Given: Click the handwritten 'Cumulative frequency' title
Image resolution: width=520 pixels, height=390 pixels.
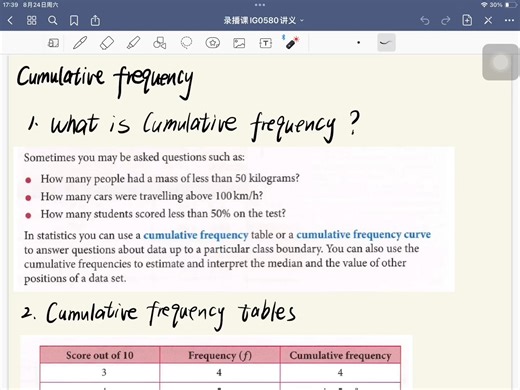Looking at the screenshot, I should [105, 81].
